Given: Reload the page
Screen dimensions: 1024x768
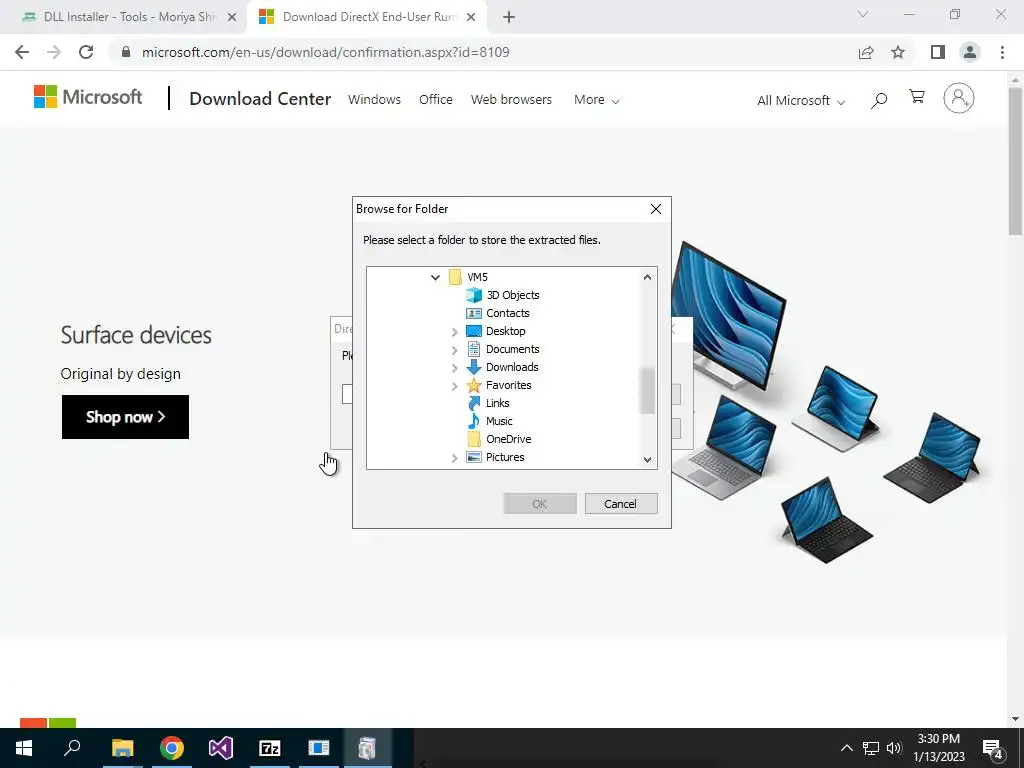Looking at the screenshot, I should (x=86, y=52).
